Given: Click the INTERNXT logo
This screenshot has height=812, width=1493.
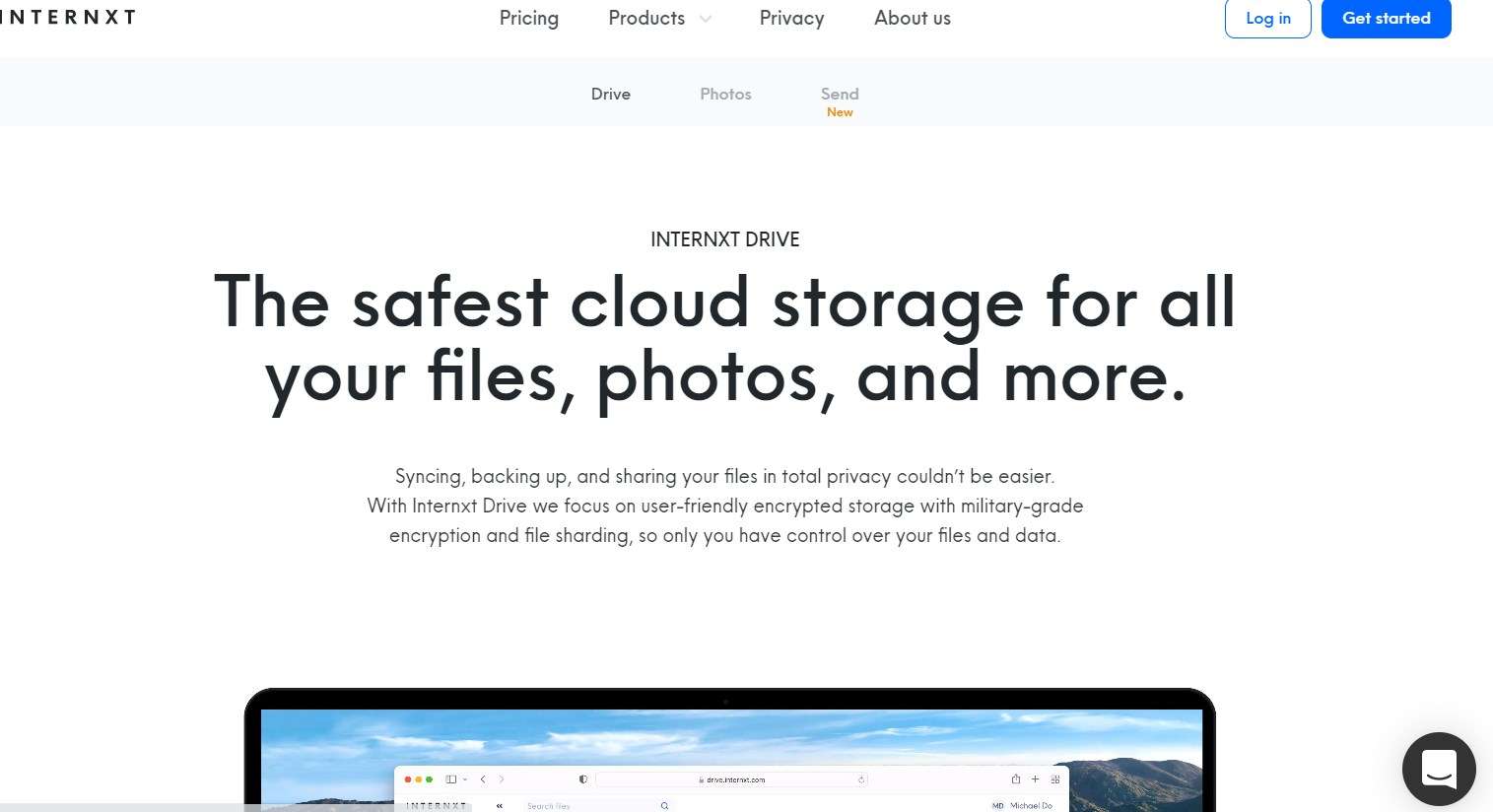Looking at the screenshot, I should tap(67, 18).
